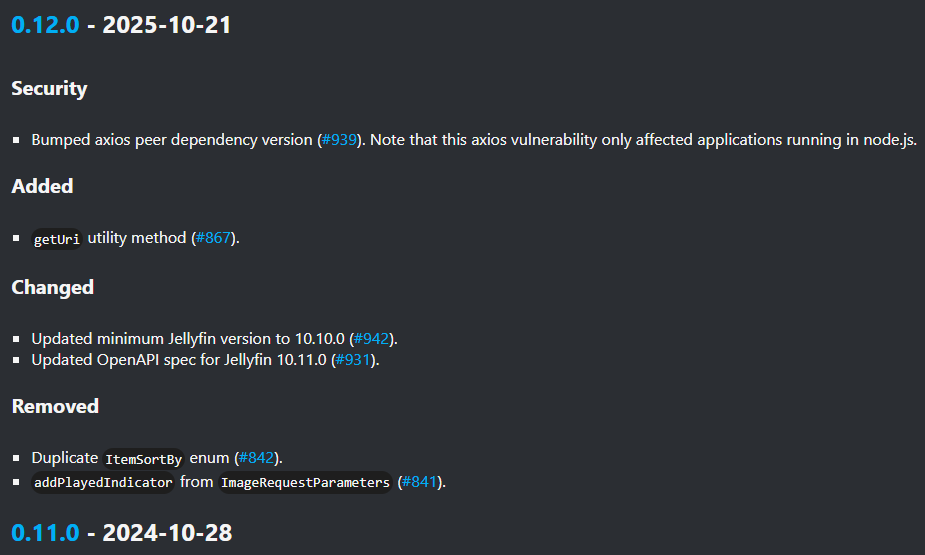This screenshot has height=555, width=925.
Task: Click the axios peer dependency bullet text
Action: click(170, 140)
